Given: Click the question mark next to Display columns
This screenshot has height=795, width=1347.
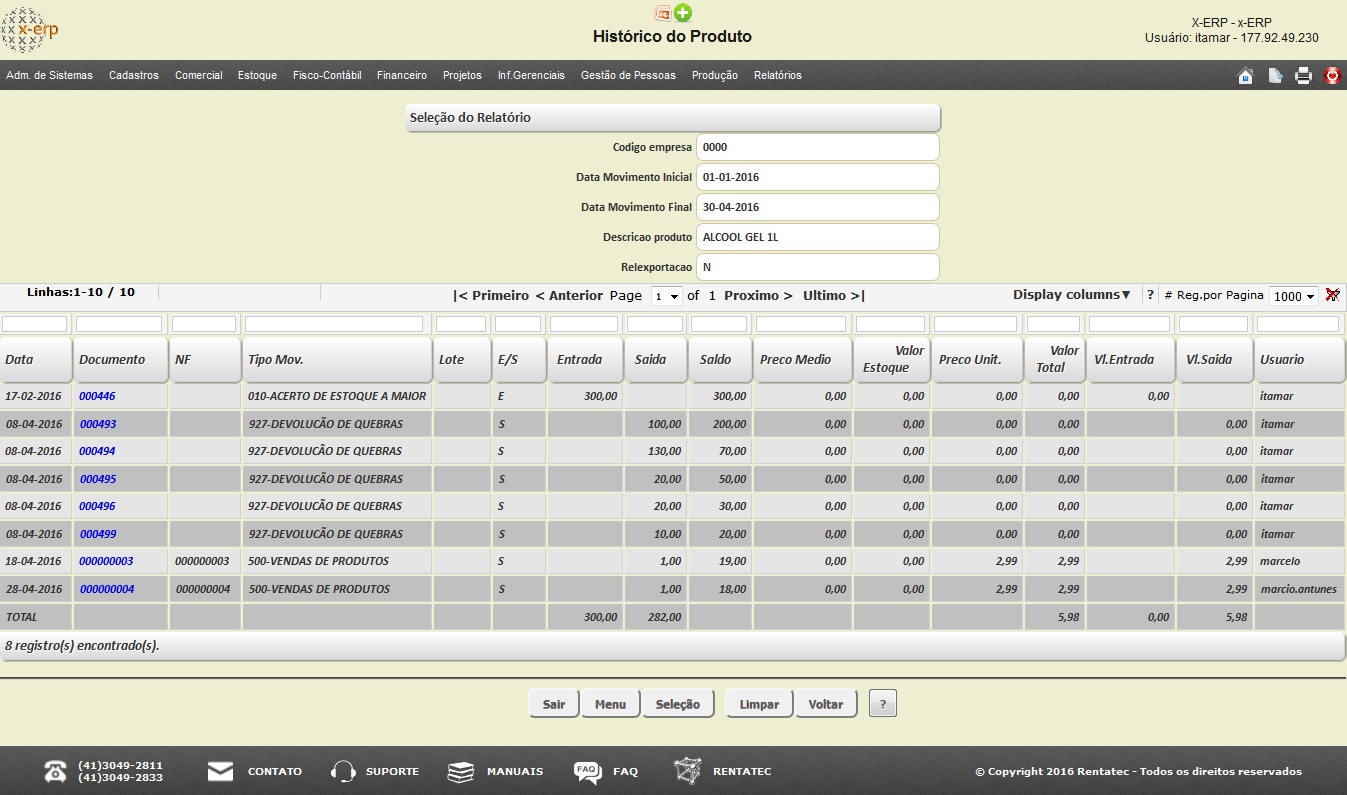Looking at the screenshot, I should pyautogui.click(x=1150, y=295).
